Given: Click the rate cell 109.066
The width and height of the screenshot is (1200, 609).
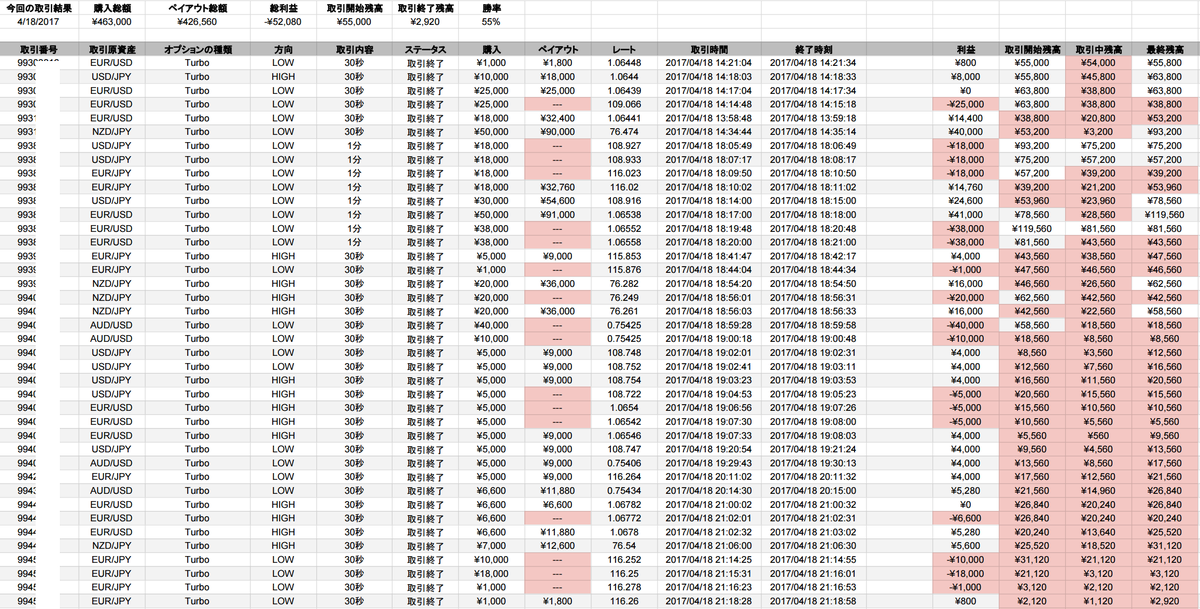Looking at the screenshot, I should tap(624, 103).
